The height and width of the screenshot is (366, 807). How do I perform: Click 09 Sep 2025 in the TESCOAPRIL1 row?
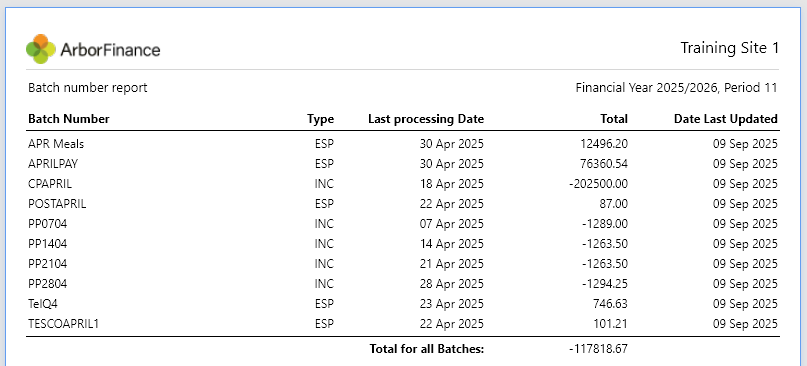[745, 324]
